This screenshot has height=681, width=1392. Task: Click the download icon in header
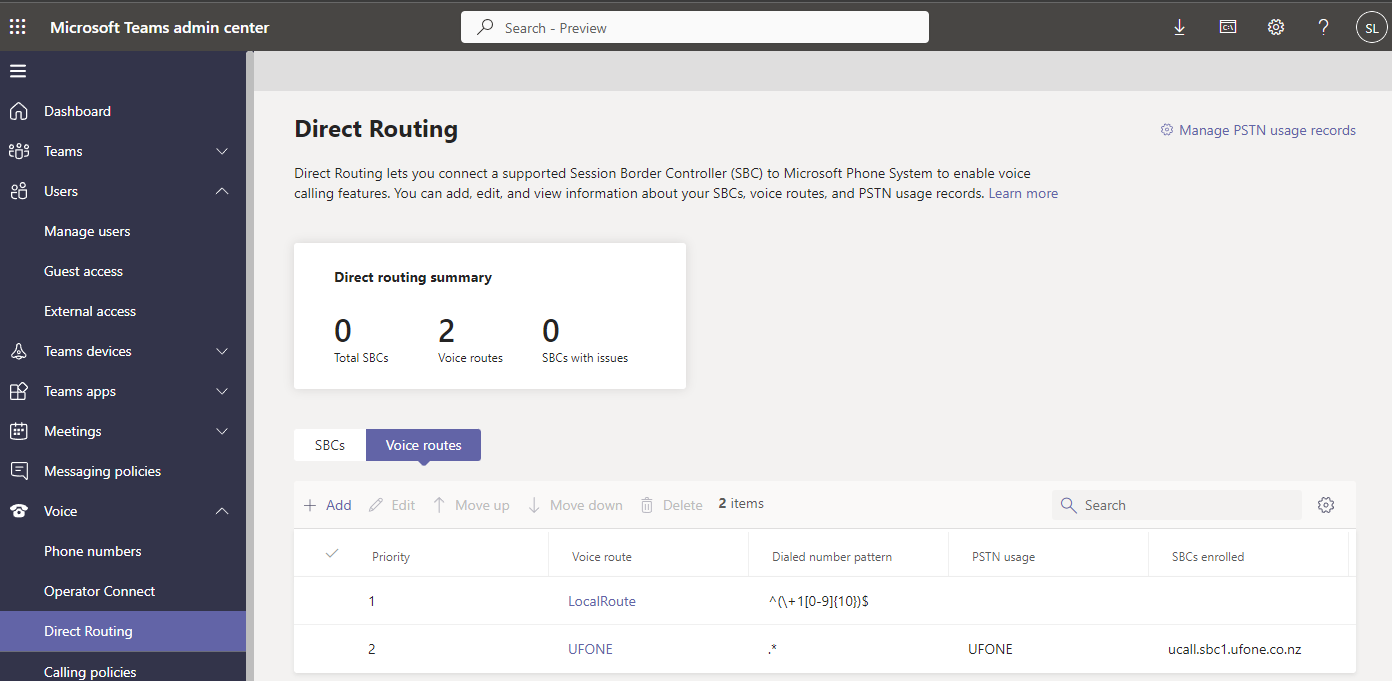1179,28
